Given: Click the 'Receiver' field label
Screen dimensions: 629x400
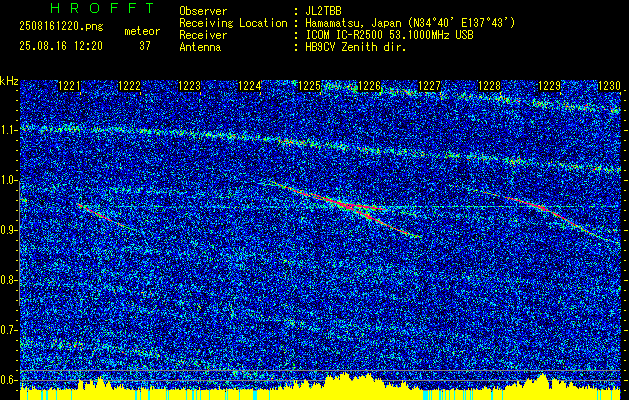Looking at the screenshot, I should pyautogui.click(x=203, y=35).
